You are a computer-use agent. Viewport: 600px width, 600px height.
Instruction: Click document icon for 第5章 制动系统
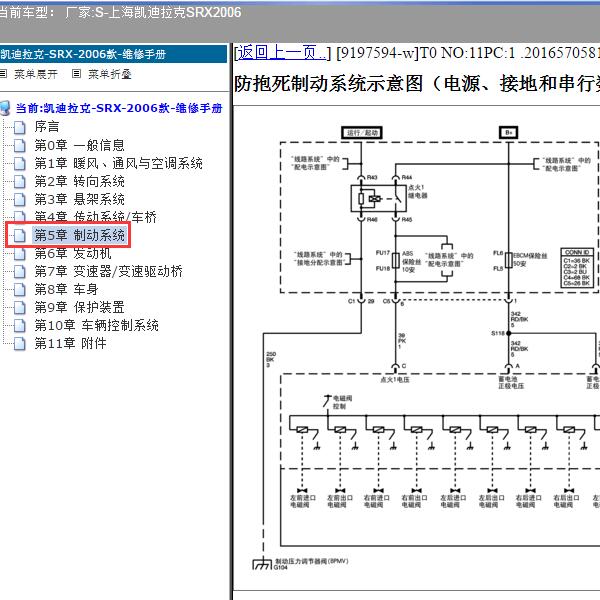pos(20,236)
